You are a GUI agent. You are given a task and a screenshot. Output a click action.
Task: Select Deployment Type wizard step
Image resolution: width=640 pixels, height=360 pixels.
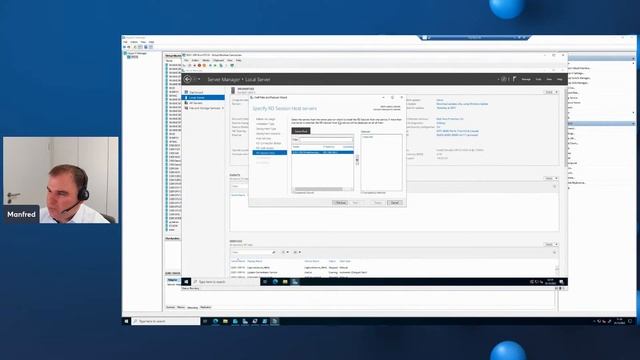click(x=266, y=129)
